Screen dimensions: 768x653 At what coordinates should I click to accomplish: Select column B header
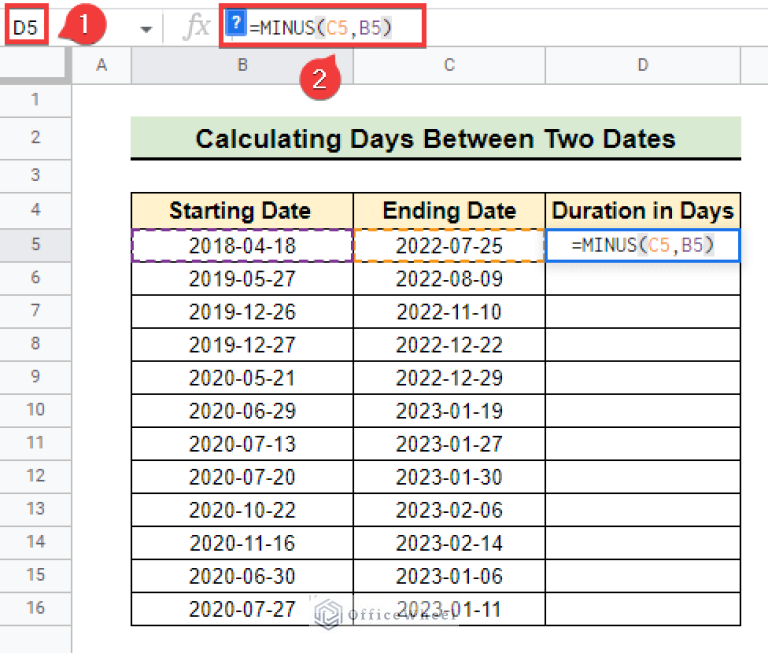[242, 65]
